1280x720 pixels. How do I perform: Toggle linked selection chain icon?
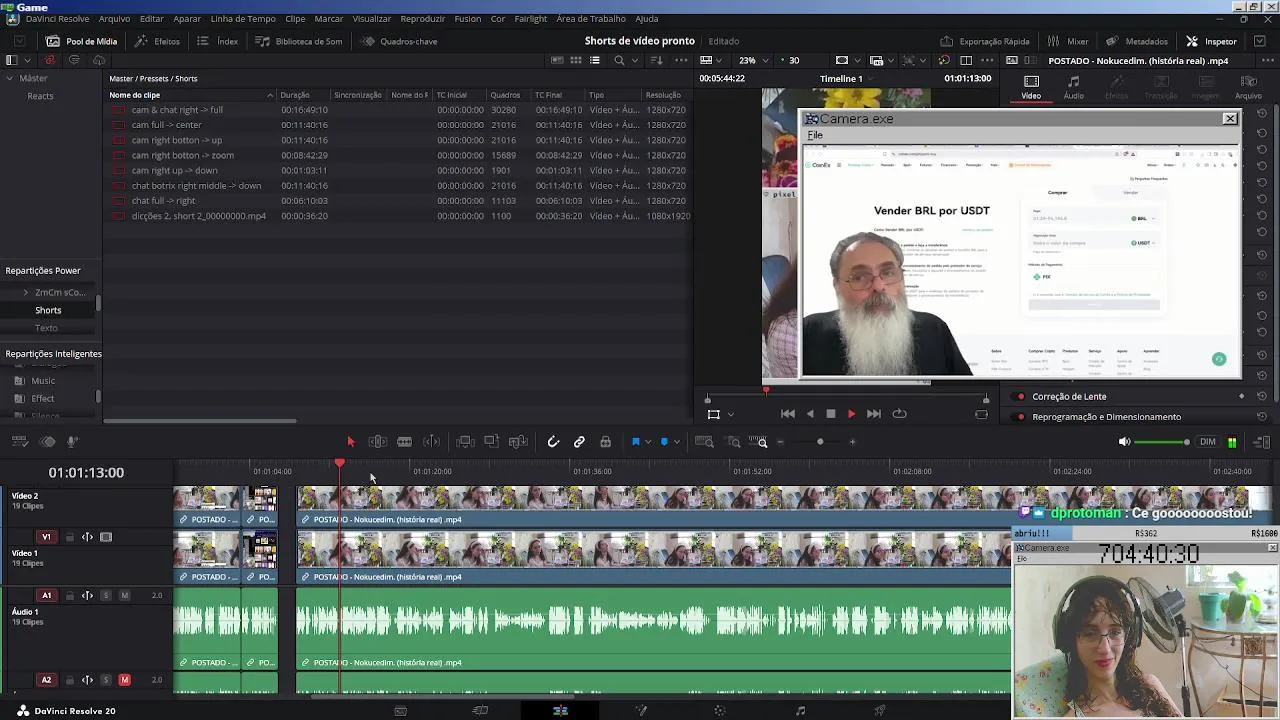click(579, 442)
